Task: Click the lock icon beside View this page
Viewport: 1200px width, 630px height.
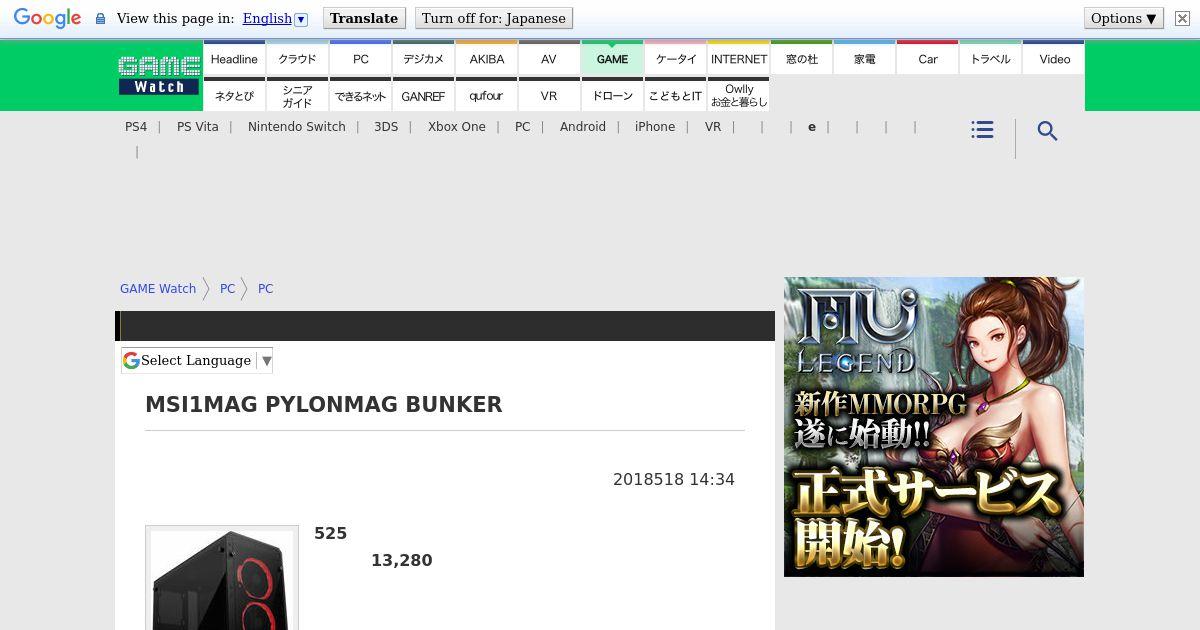Action: [x=100, y=18]
